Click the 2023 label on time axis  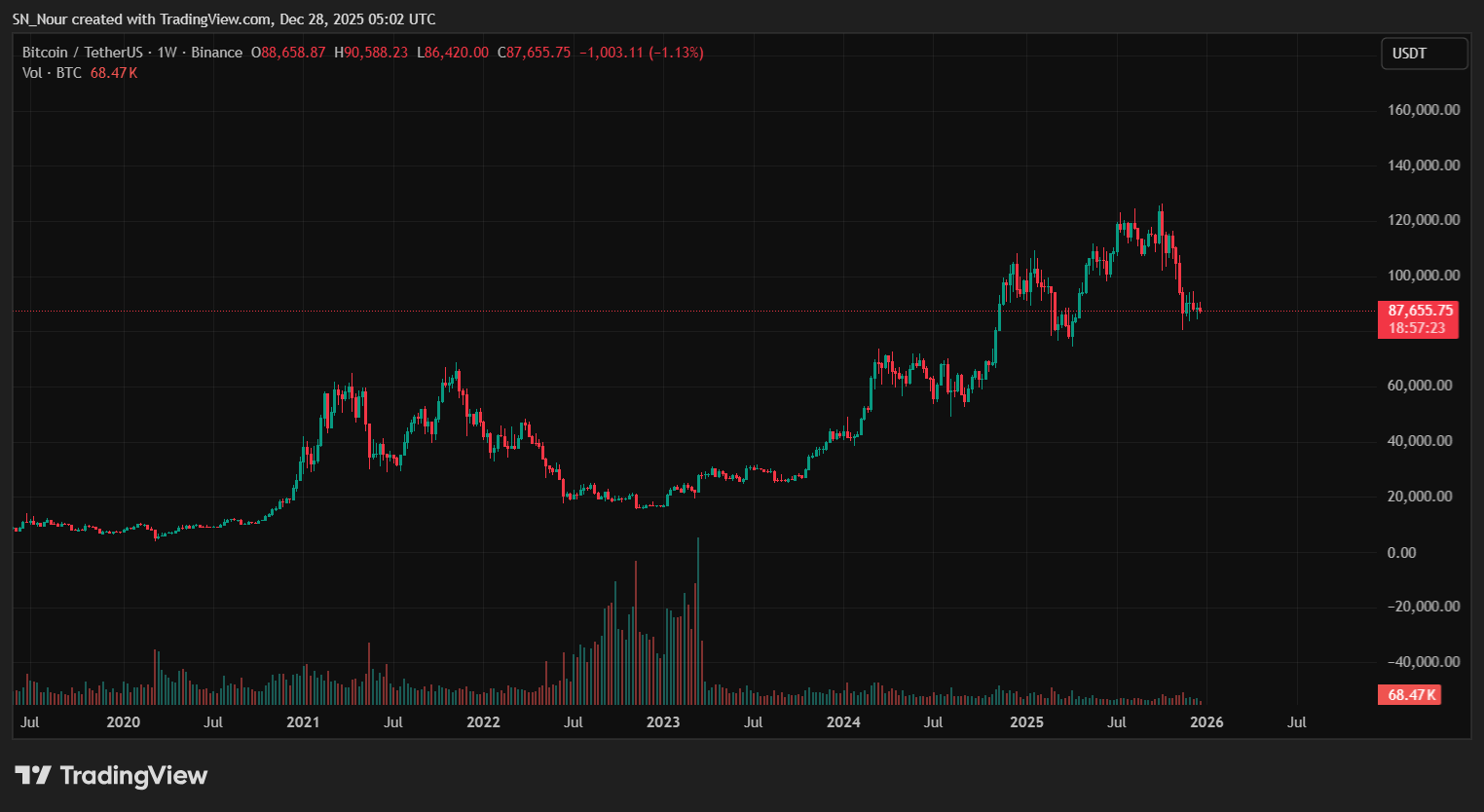click(663, 722)
